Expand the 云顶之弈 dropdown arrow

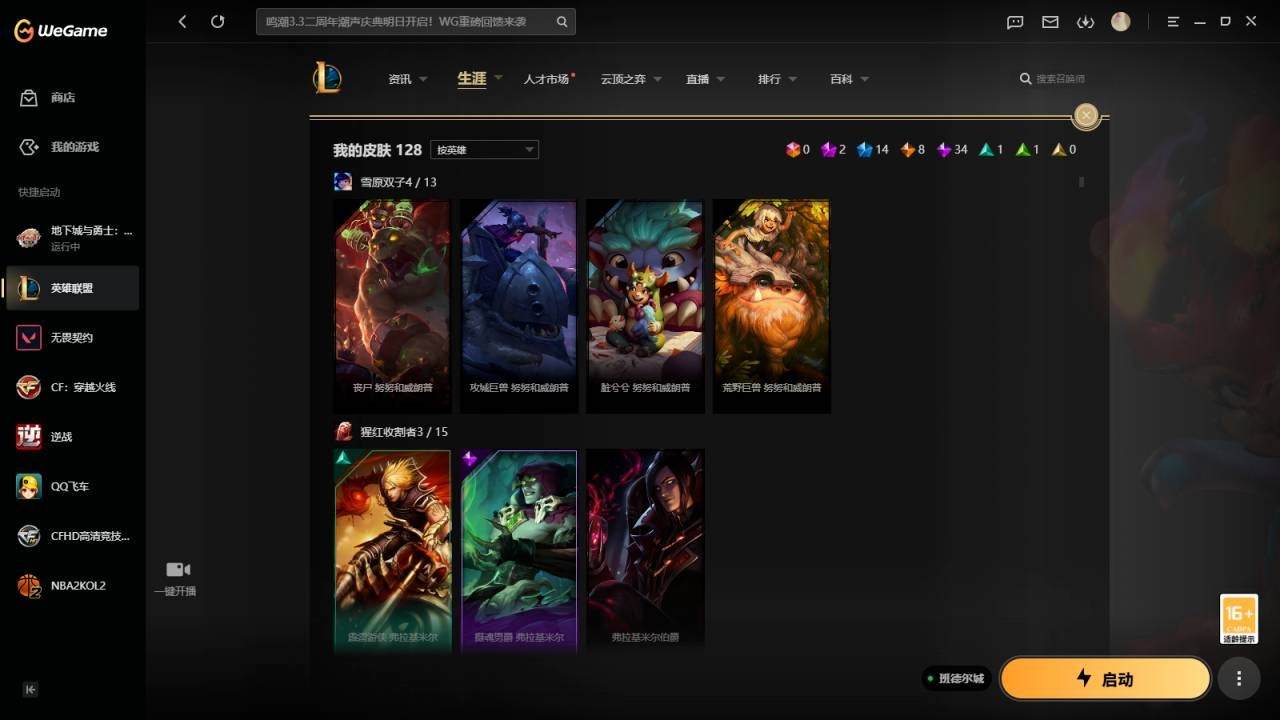click(x=657, y=79)
